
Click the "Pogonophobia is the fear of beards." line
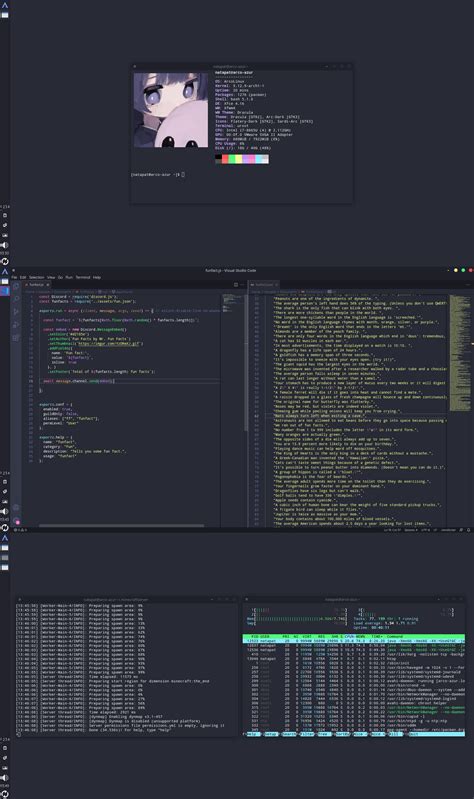pos(313,477)
